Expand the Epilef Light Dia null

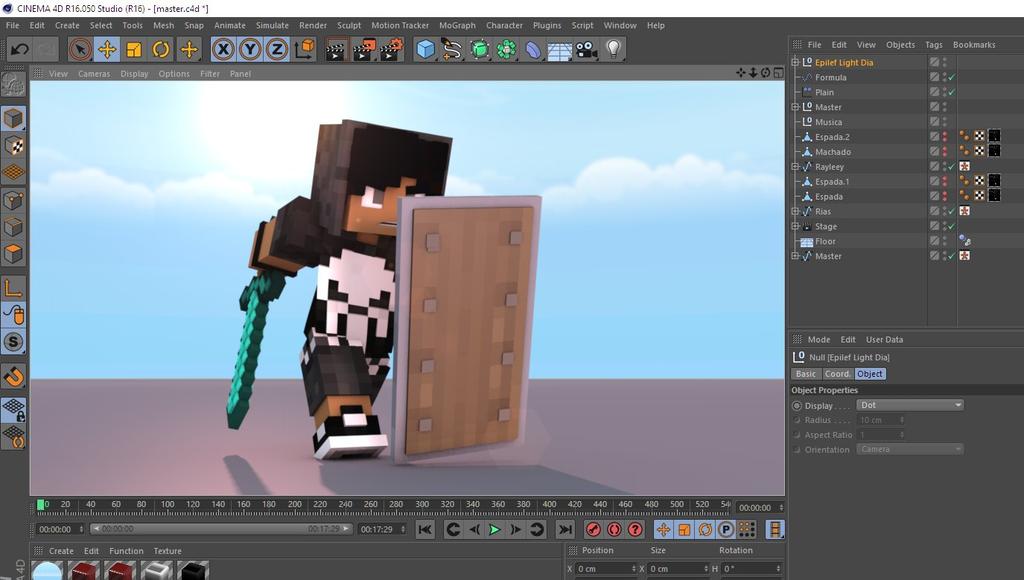[x=795, y=62]
